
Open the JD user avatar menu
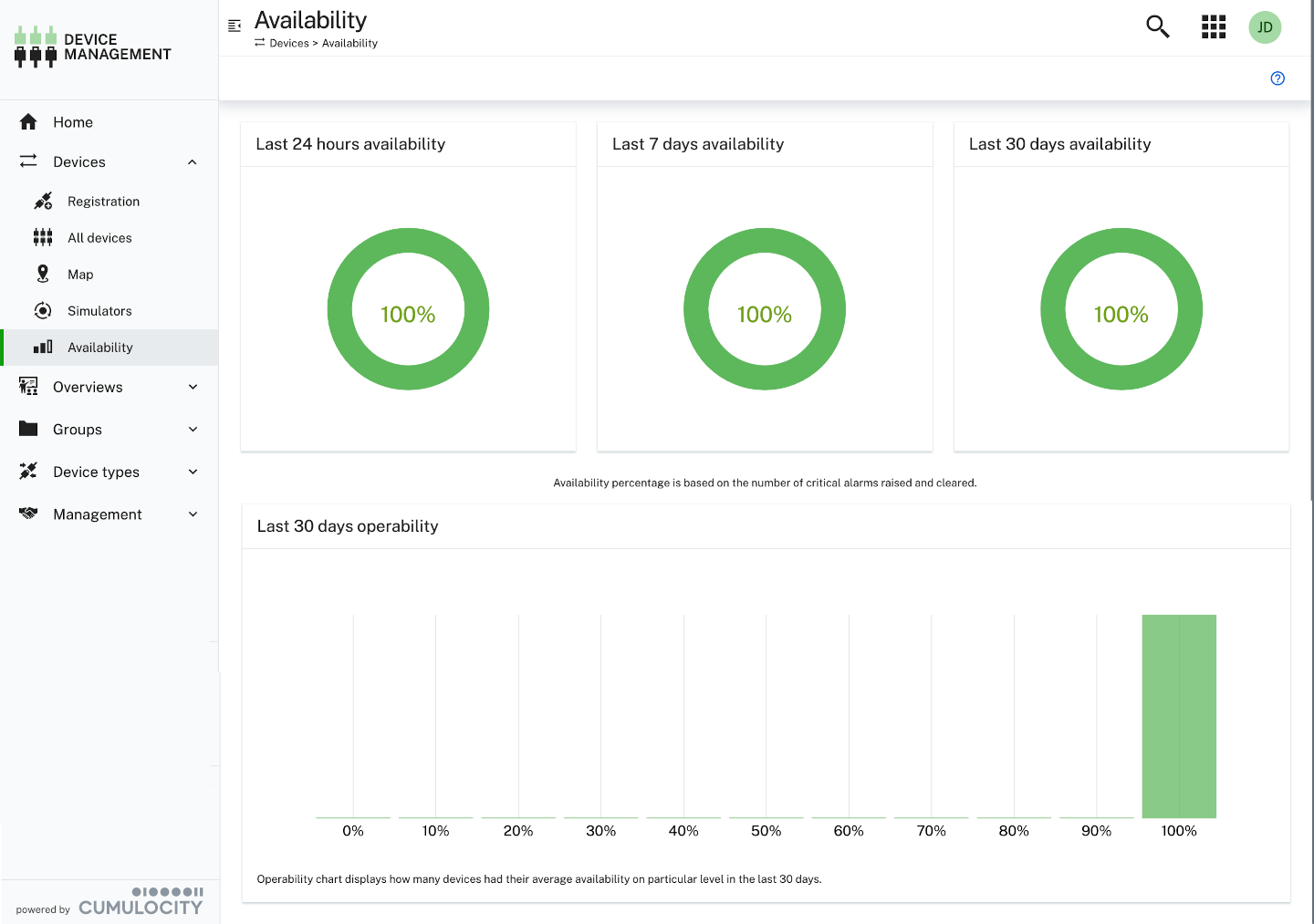pyautogui.click(x=1266, y=27)
